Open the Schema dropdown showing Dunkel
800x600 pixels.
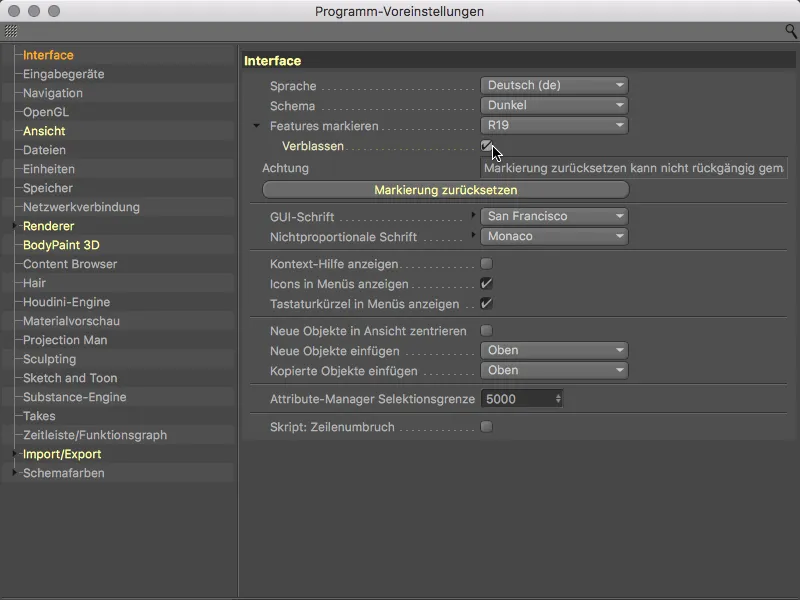click(554, 105)
